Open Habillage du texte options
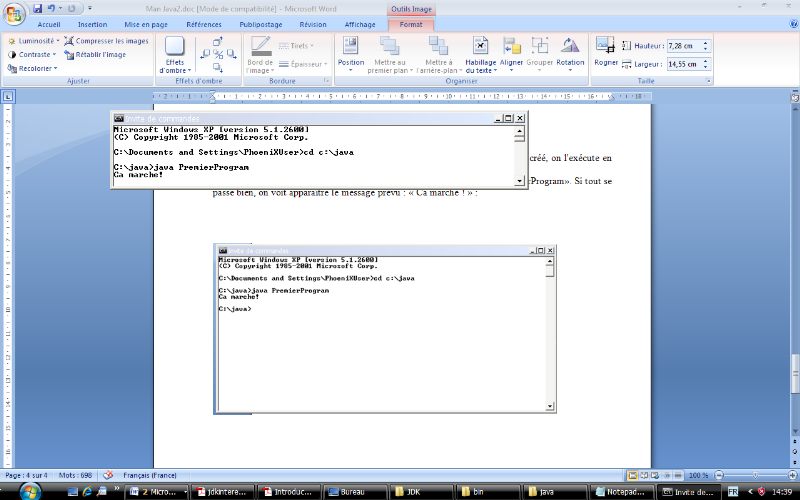The width and height of the screenshot is (800, 500). pyautogui.click(x=481, y=55)
